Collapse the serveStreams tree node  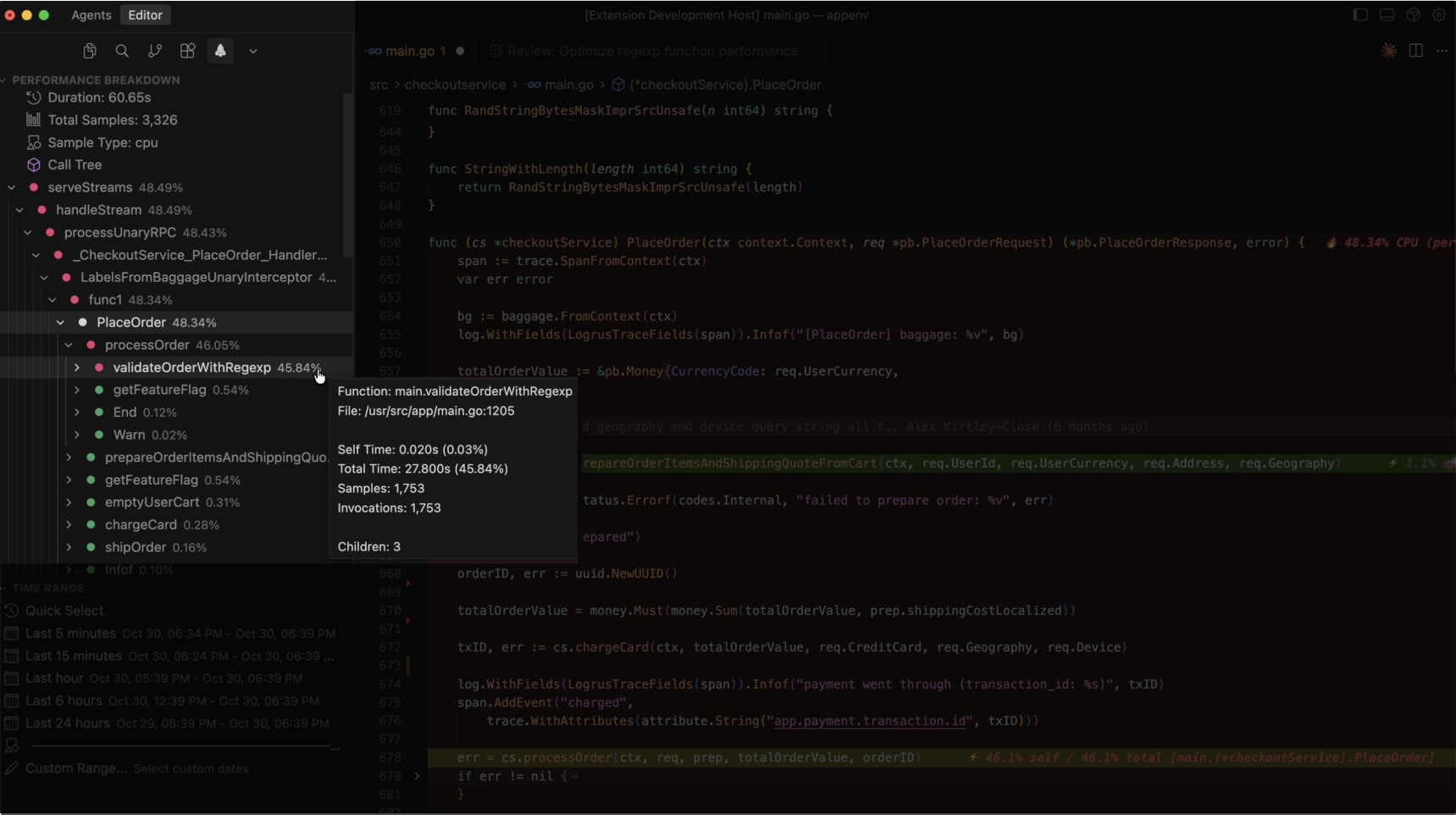[11, 187]
